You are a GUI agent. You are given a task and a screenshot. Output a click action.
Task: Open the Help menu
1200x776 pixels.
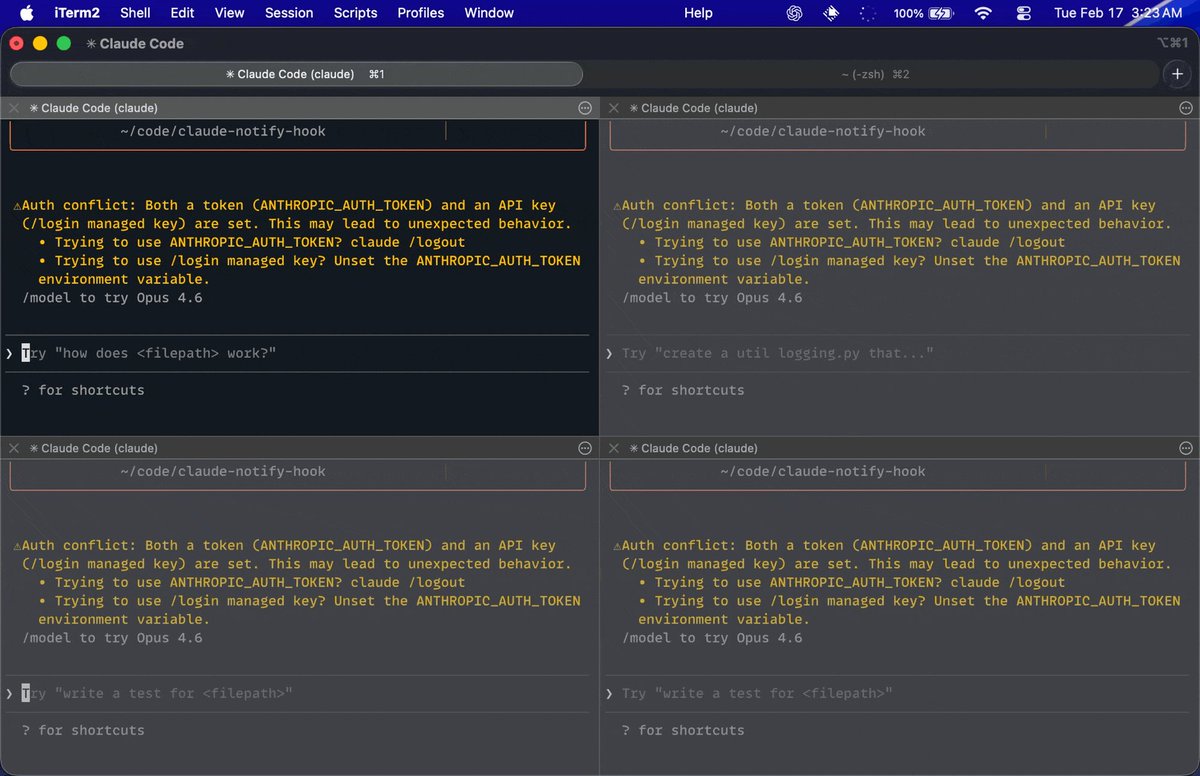[698, 13]
